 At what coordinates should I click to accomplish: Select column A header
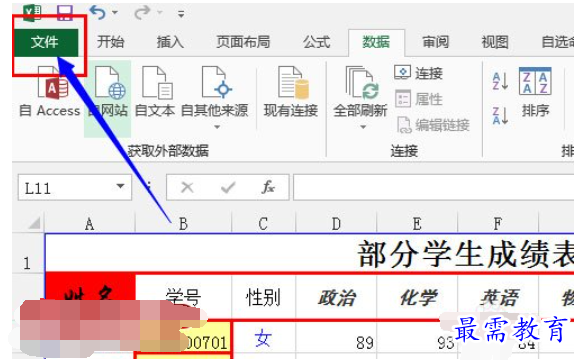[90, 224]
